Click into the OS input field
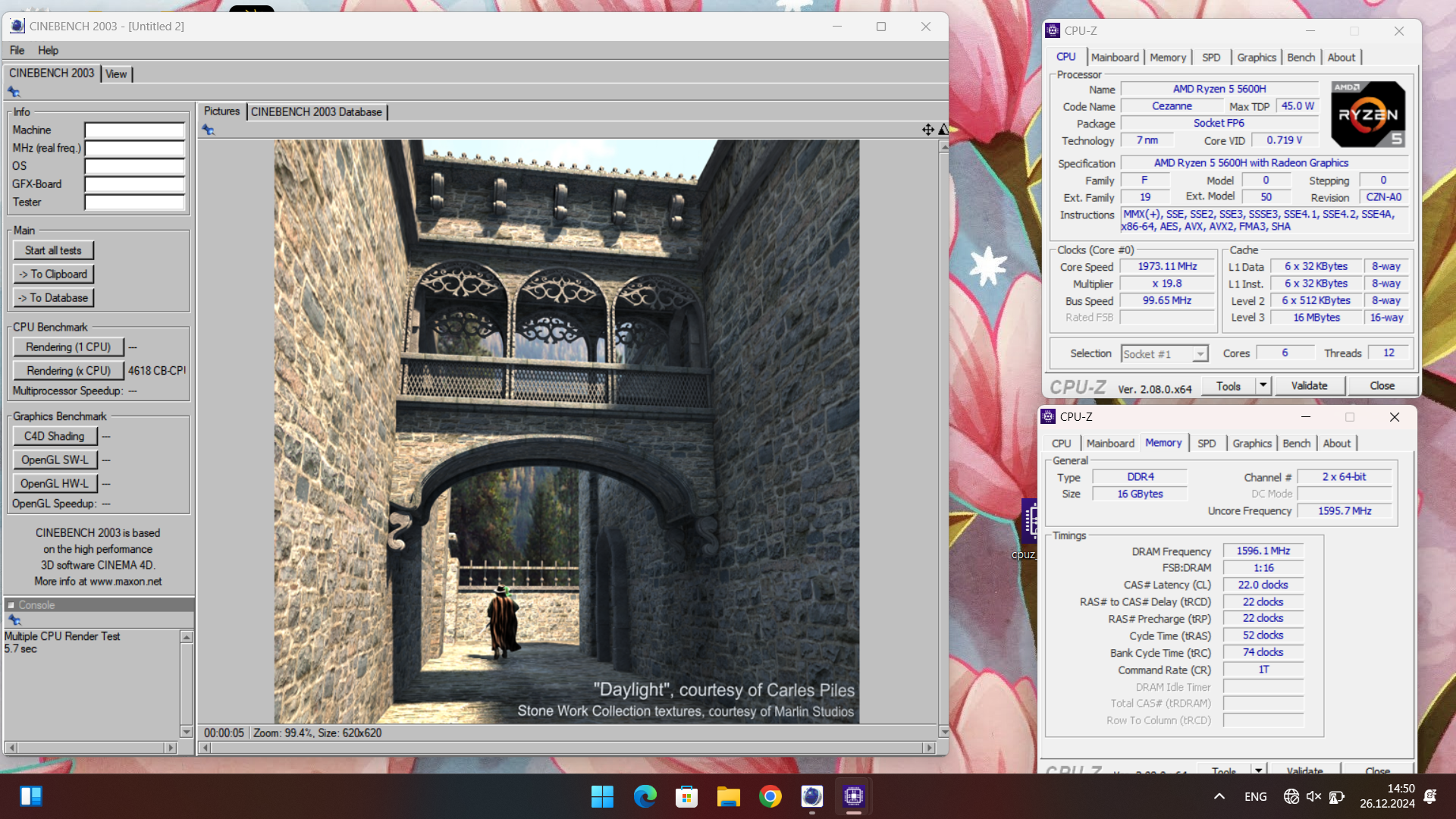 click(x=134, y=167)
